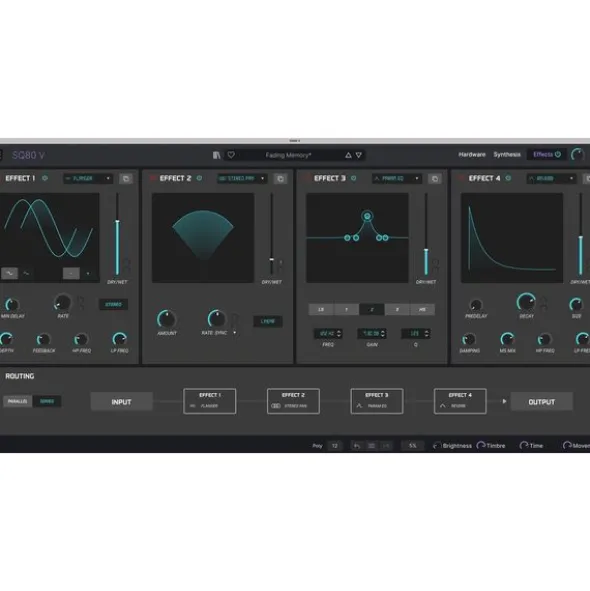590x591 pixels.
Task: Select previous preset with up triangle
Action: 348,155
